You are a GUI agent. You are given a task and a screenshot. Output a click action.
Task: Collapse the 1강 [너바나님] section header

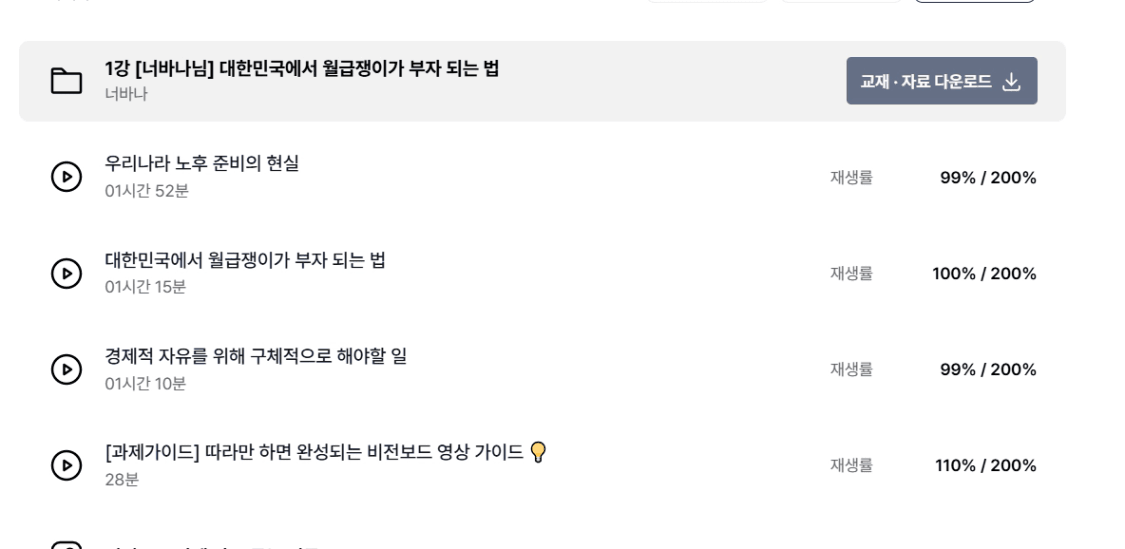pos(302,69)
